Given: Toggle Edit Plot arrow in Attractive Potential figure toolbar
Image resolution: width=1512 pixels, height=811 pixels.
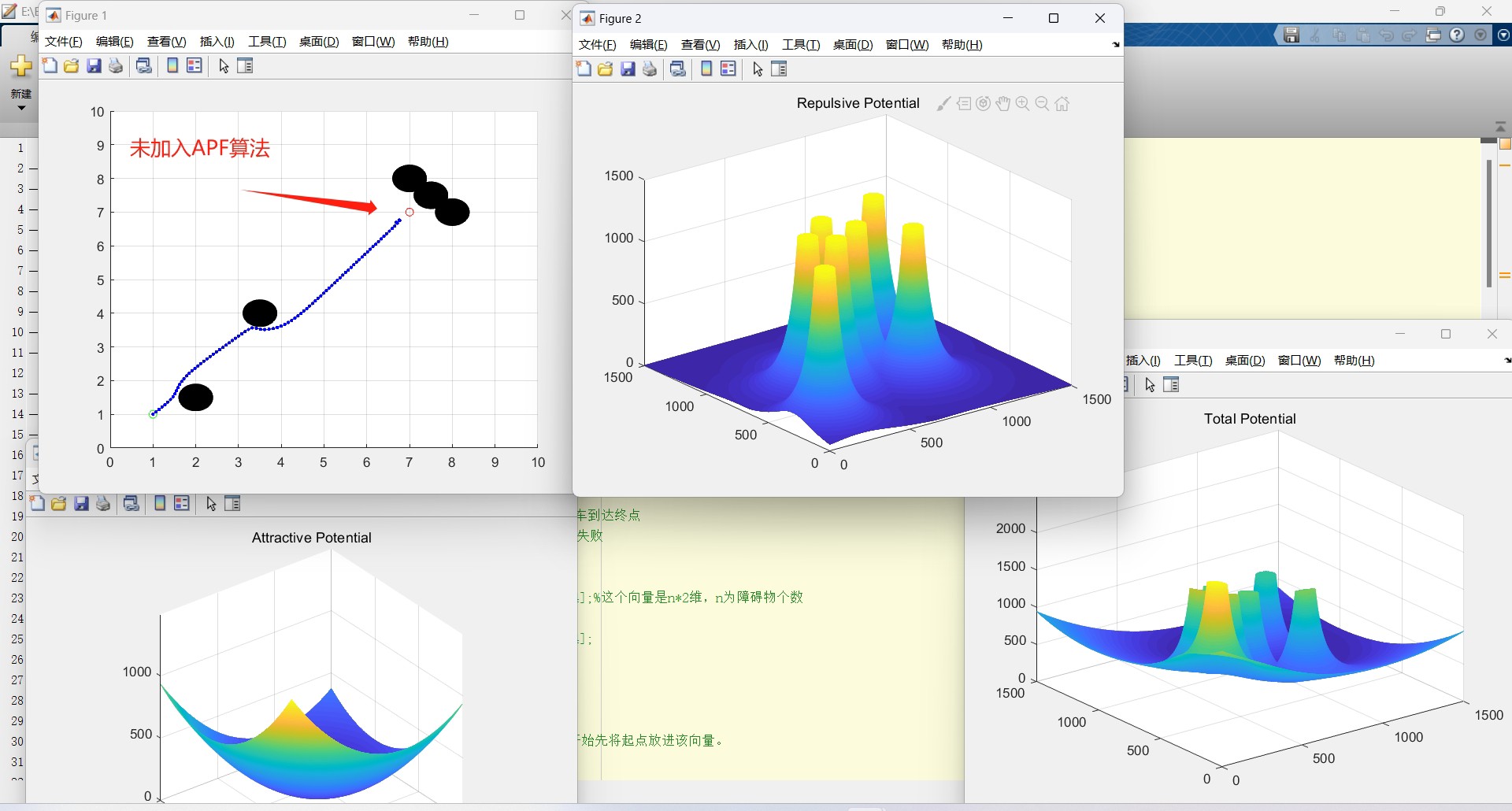Looking at the screenshot, I should click(x=211, y=504).
